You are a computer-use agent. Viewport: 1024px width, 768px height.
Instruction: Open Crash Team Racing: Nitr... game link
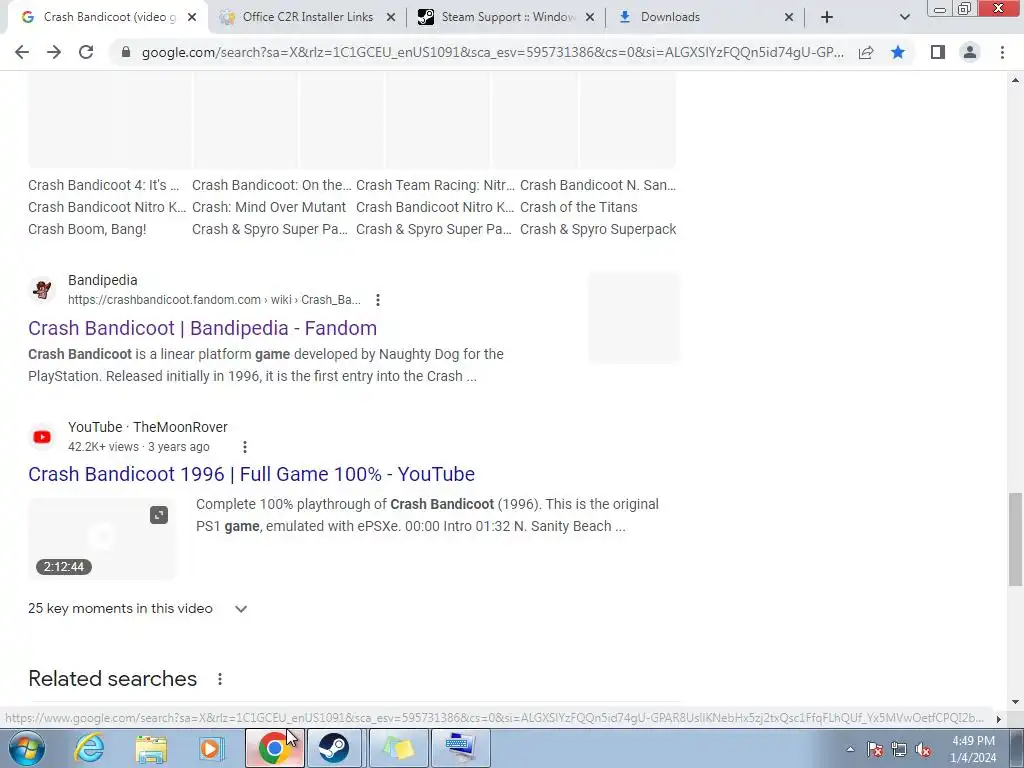click(435, 185)
